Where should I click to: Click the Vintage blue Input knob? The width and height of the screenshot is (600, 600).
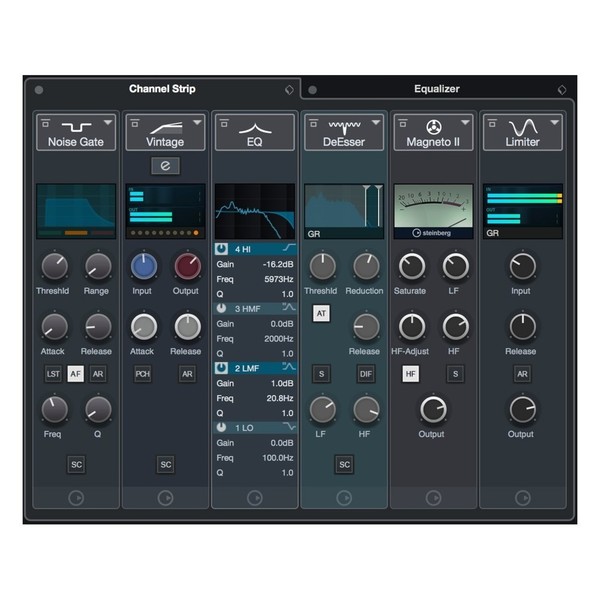tap(144, 266)
